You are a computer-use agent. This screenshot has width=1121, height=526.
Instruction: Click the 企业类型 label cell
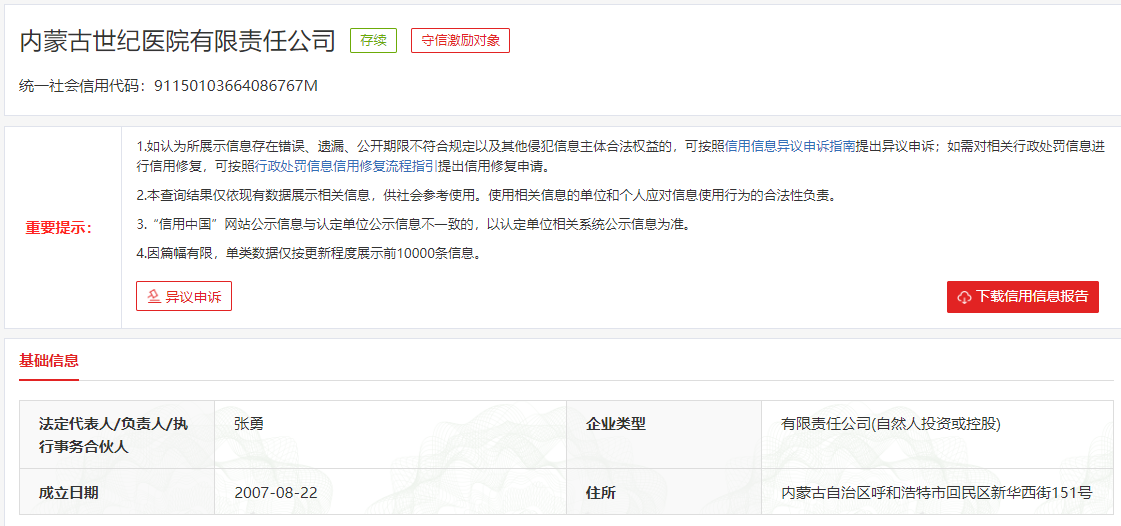(x=664, y=435)
